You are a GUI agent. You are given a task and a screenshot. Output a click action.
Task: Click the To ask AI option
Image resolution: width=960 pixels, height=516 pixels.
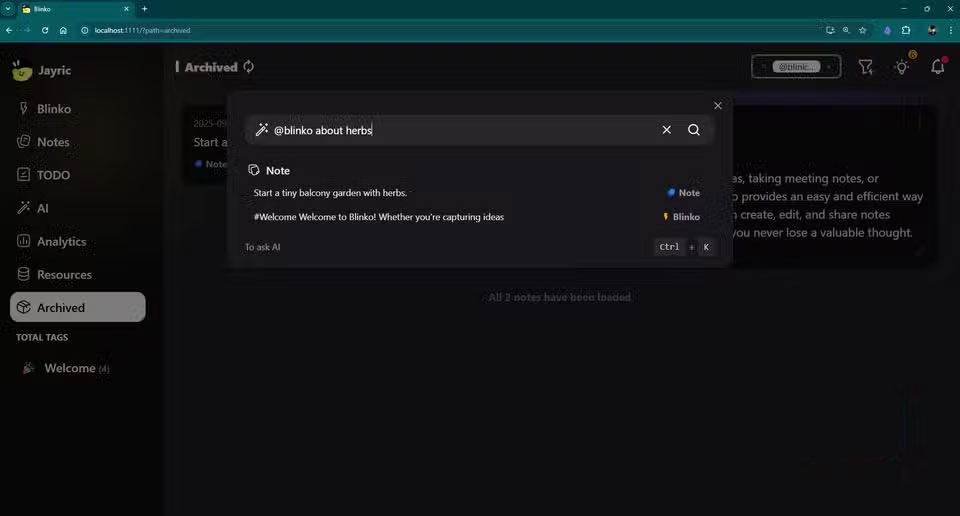tap(263, 247)
